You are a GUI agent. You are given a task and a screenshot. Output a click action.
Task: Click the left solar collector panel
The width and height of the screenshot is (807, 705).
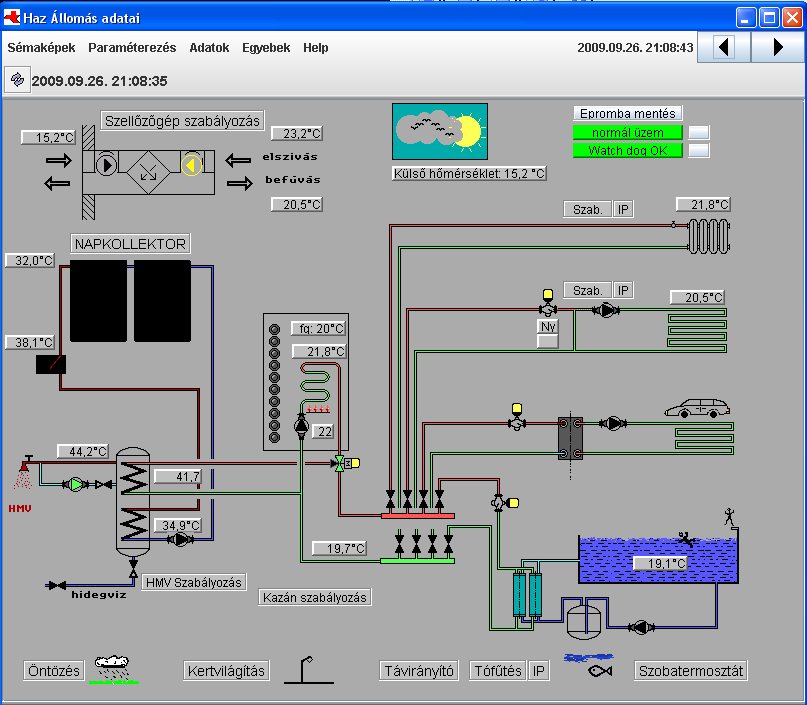click(98, 301)
